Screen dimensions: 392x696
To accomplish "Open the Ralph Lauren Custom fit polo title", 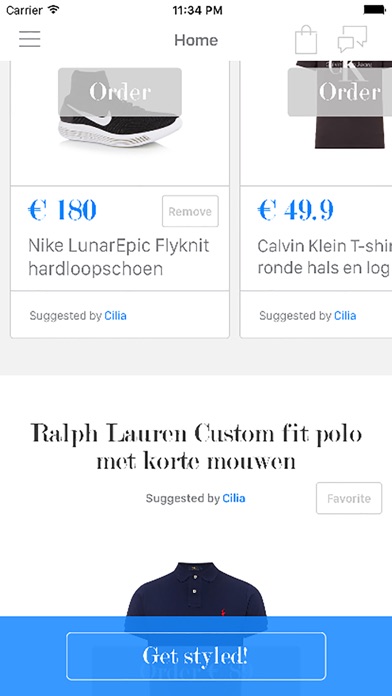I will (x=196, y=447).
